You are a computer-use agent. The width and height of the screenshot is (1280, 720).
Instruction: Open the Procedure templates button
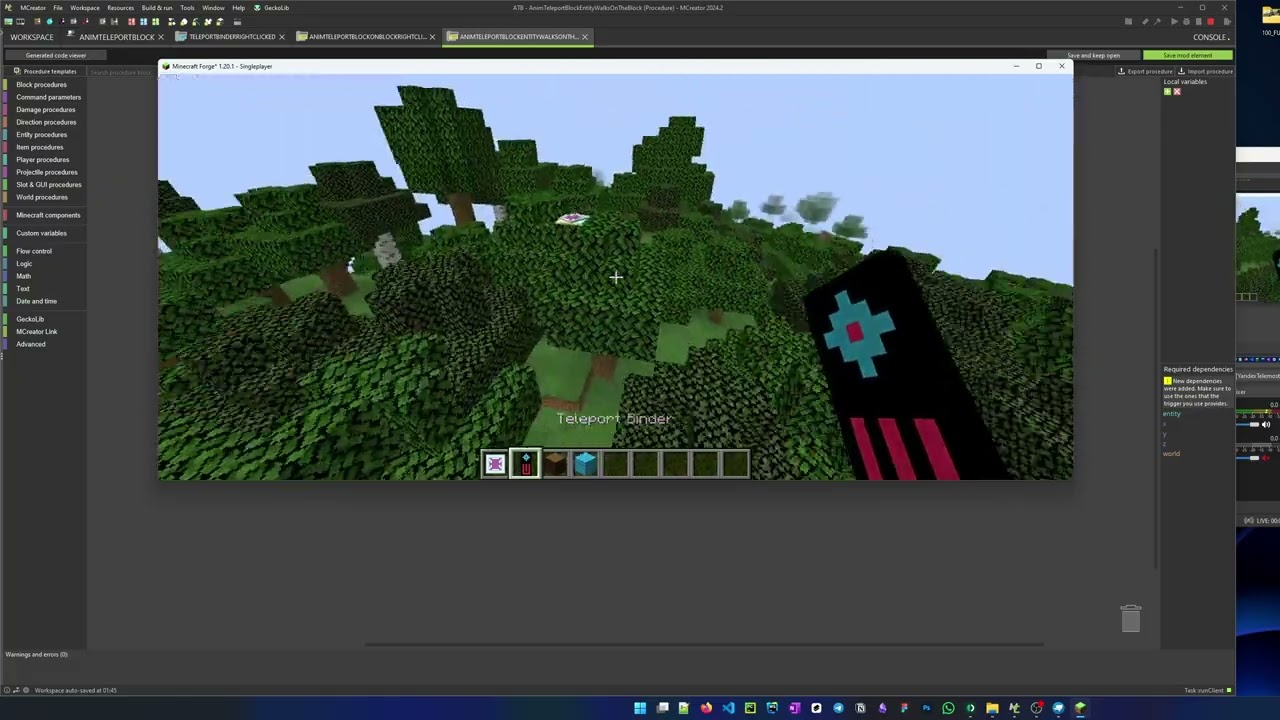(x=44, y=71)
